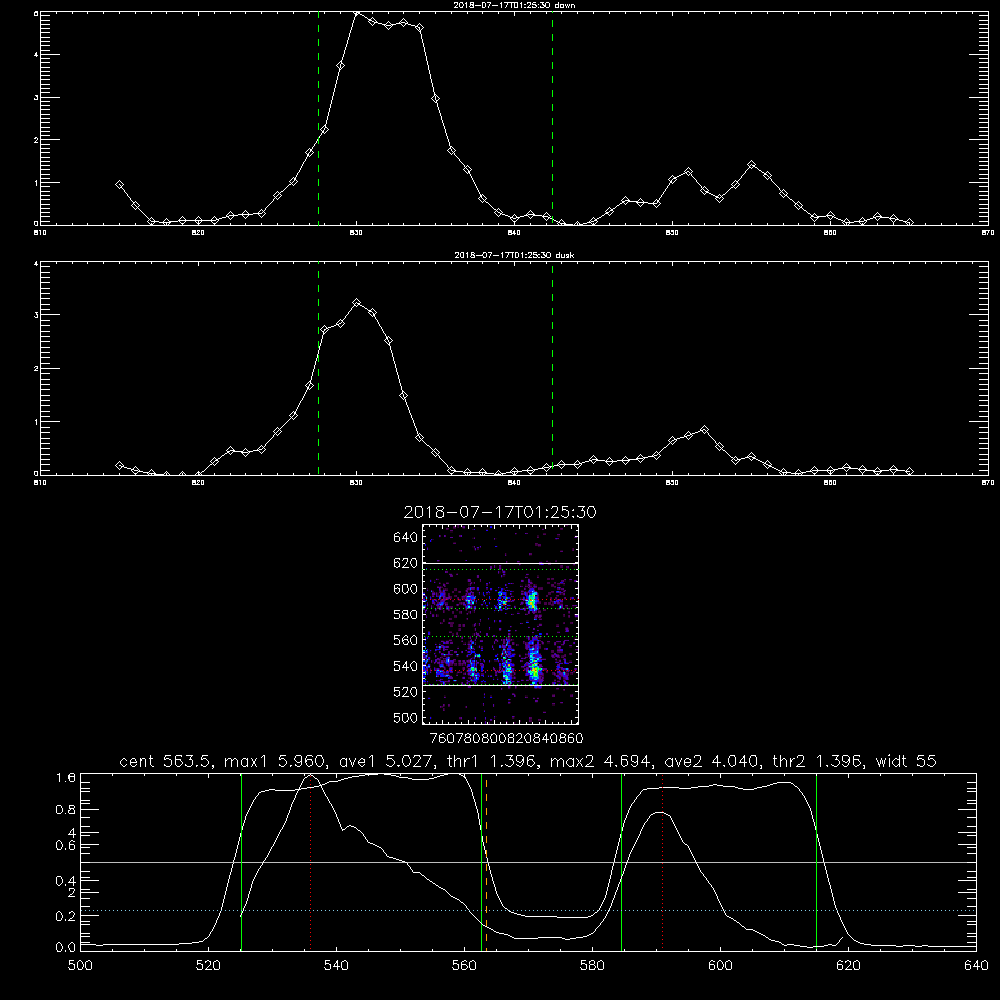Click the x-axis label 600 on bottom plot
Screen dimensions: 1000x1000
tap(721, 966)
